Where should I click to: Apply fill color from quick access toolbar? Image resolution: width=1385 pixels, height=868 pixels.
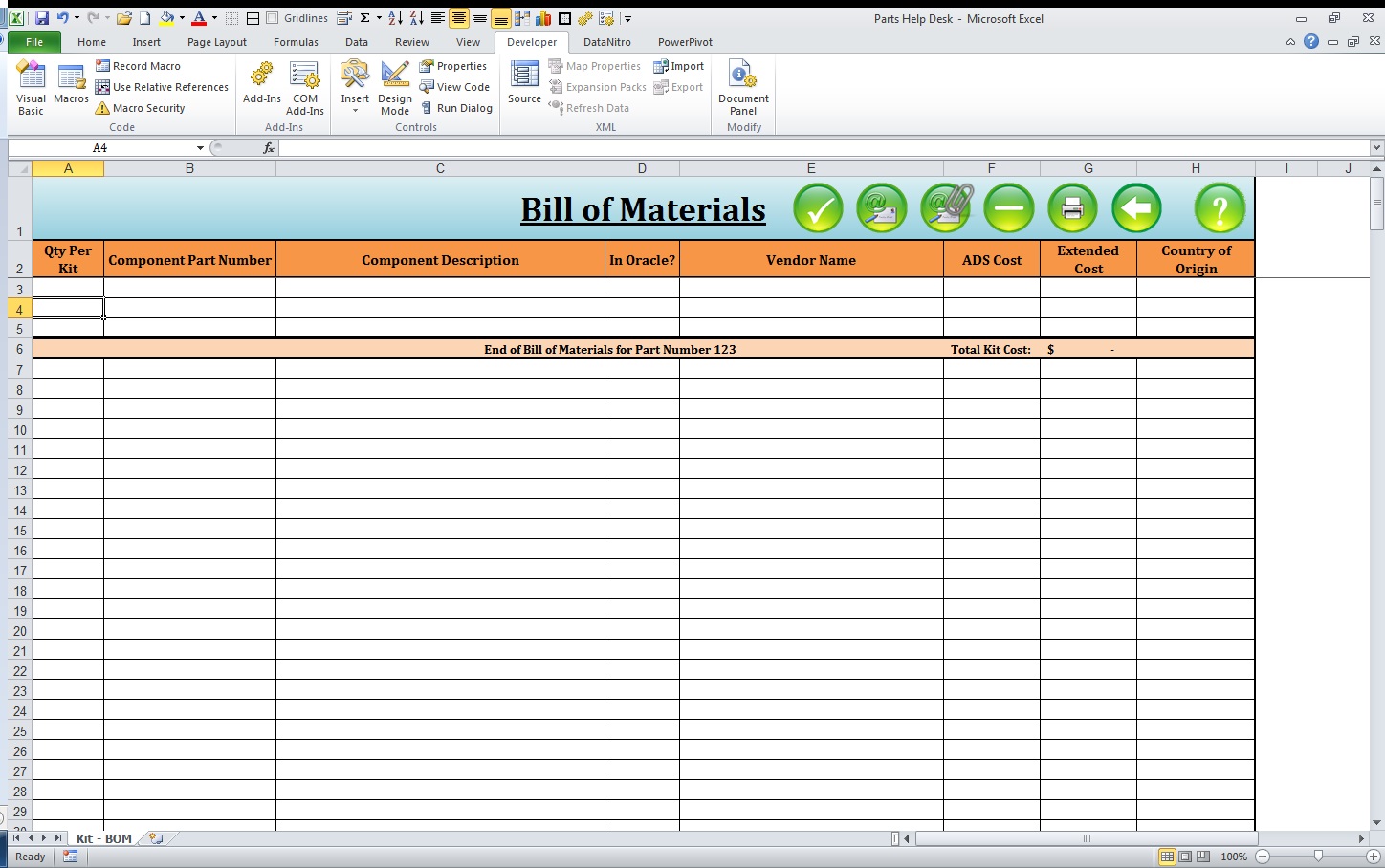pyautogui.click(x=167, y=18)
